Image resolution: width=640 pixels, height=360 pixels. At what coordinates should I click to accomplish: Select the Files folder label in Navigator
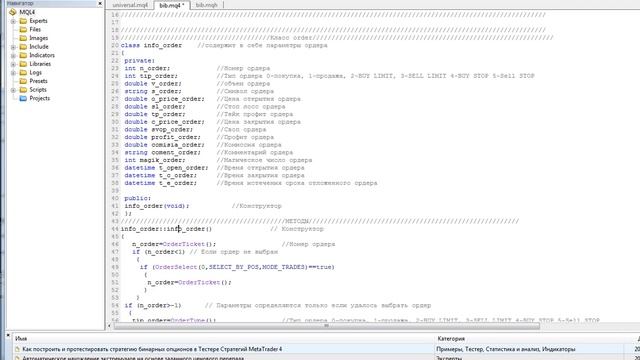pyautogui.click(x=35, y=29)
